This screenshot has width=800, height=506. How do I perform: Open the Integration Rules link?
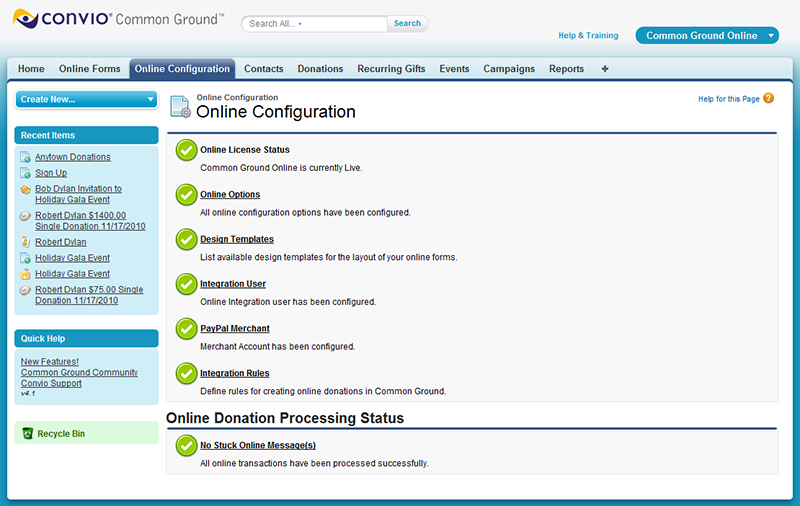point(234,373)
